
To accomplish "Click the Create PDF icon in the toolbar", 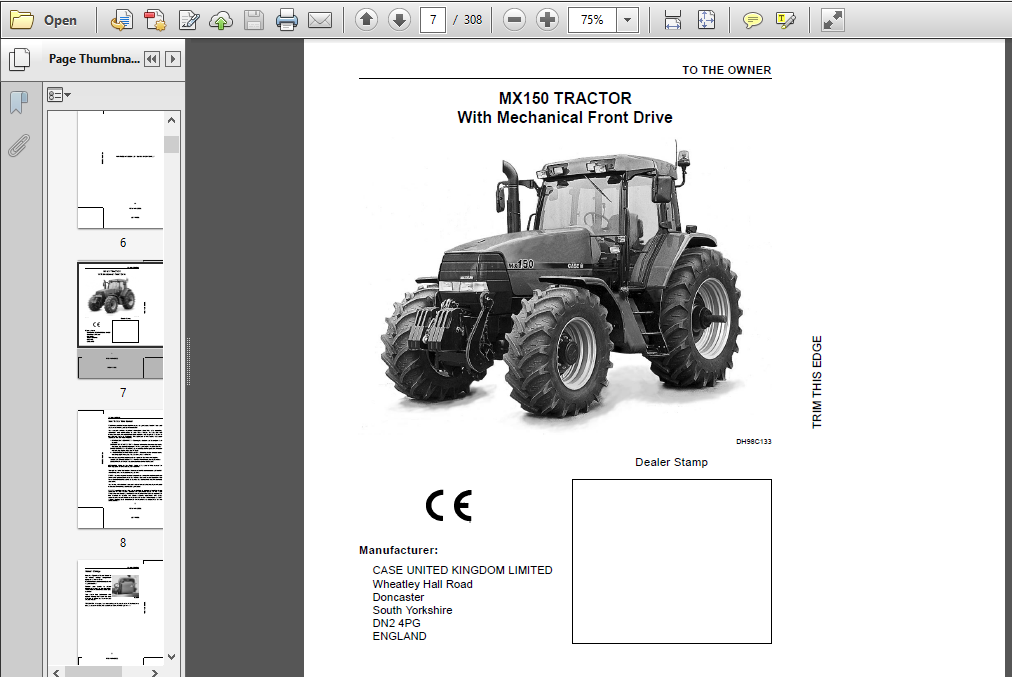I will 121,21.
